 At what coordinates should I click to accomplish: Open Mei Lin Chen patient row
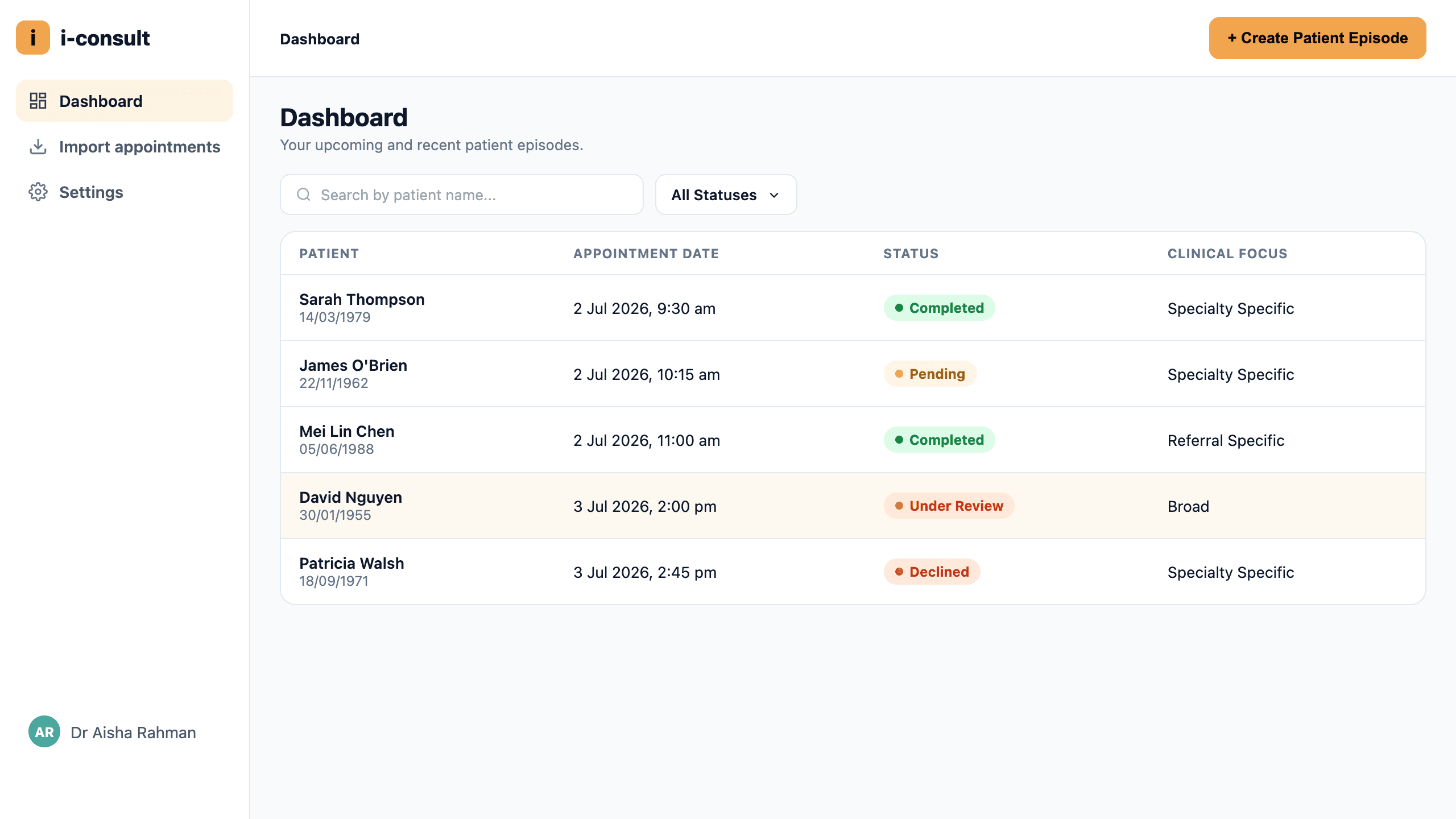point(853,440)
